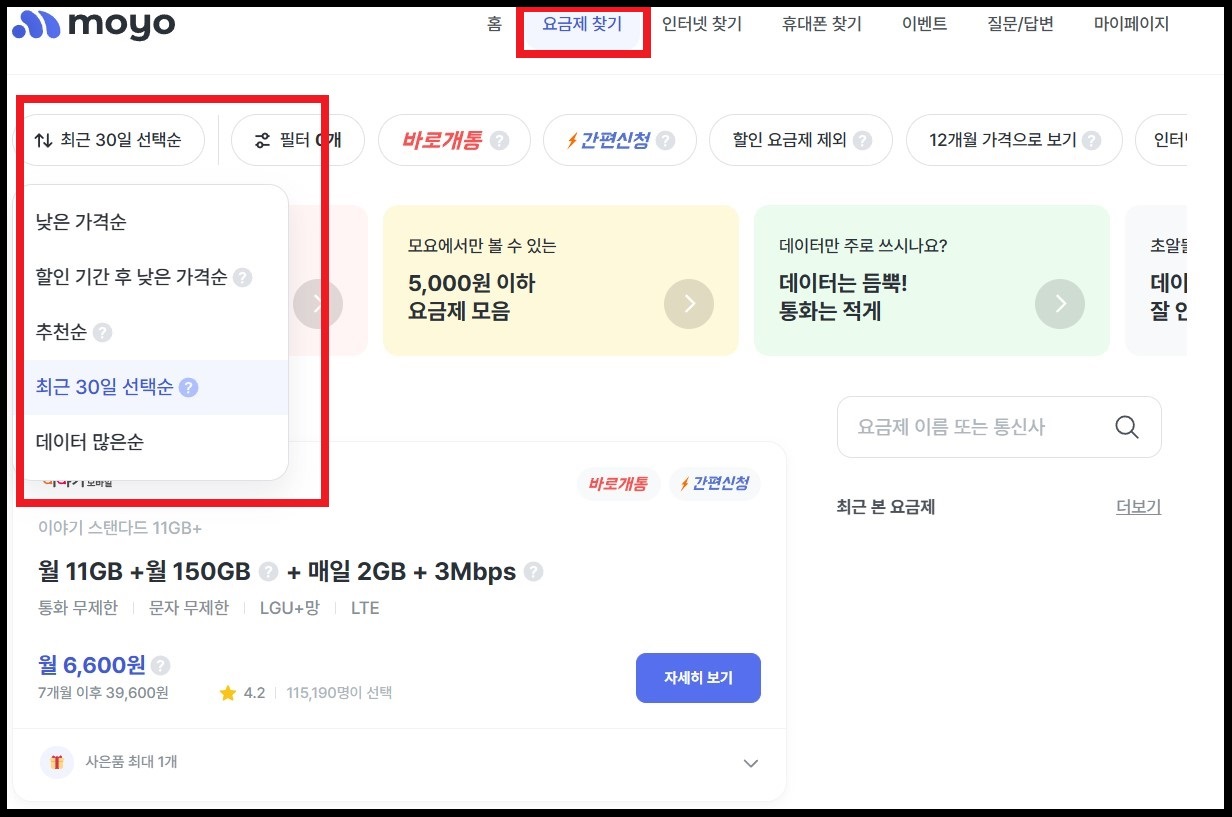The image size is (1232, 817).
Task: Go to 마이페이지 in the top menu
Action: pos(1130,24)
